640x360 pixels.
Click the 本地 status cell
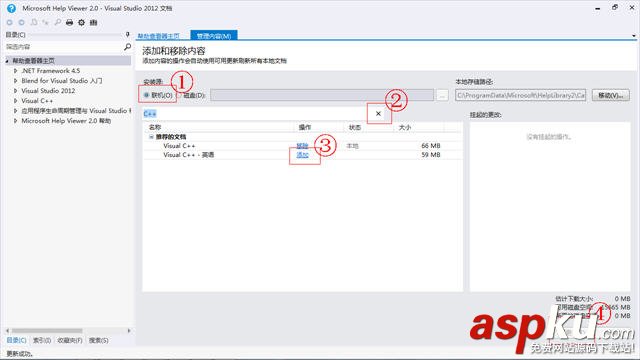352,146
